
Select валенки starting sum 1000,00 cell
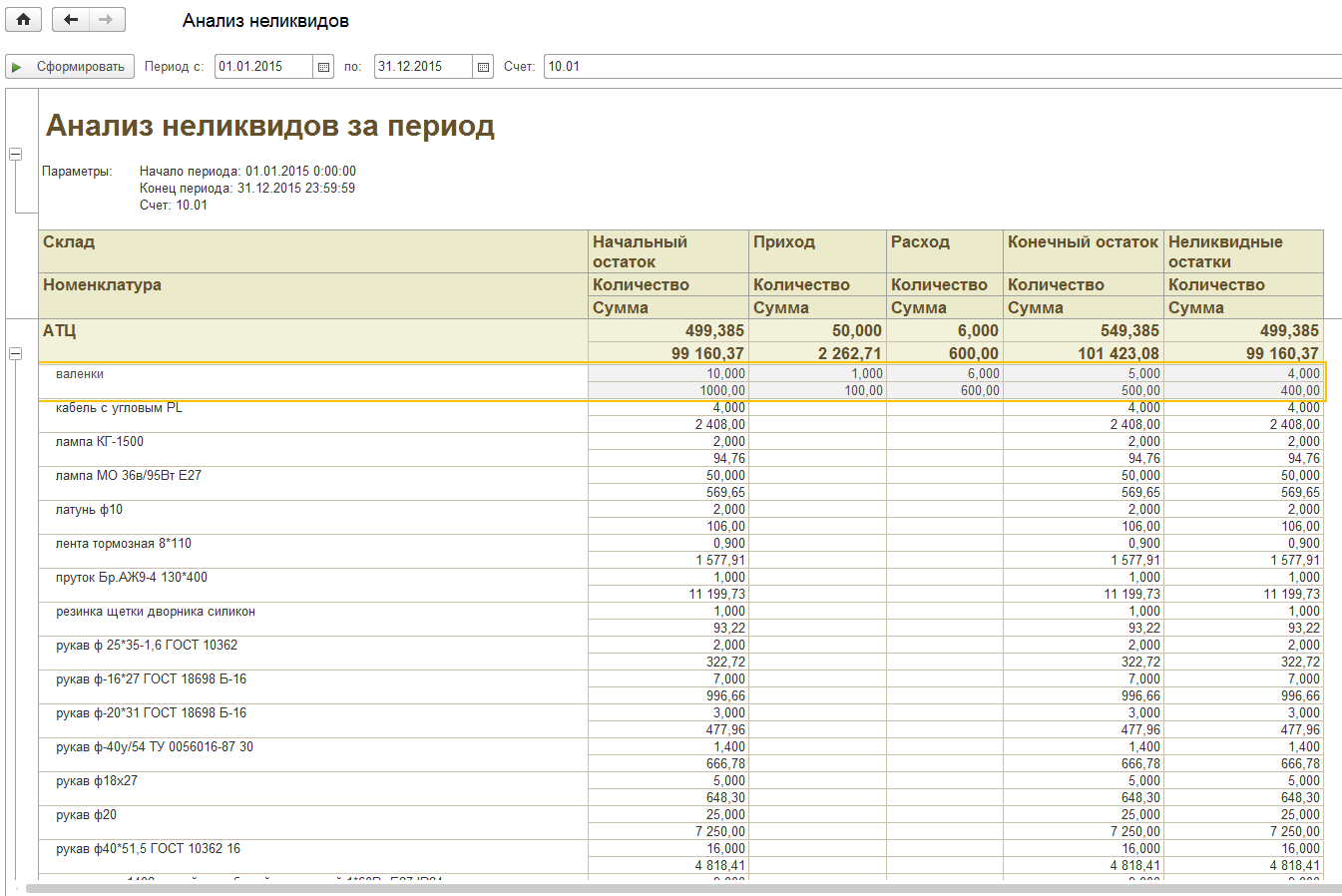point(669,391)
